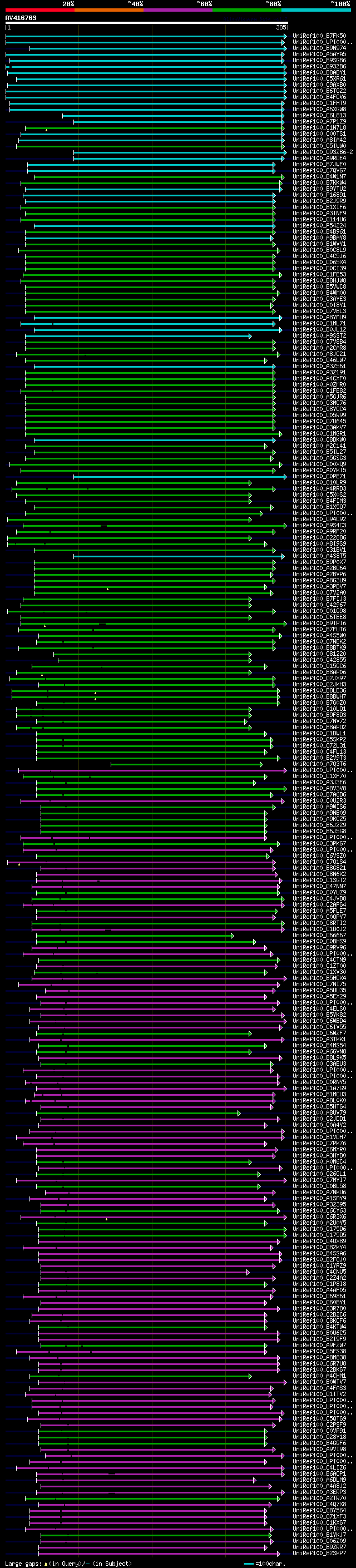356x1568 pixels.
Task: Click the white query bar spanning 1 to 385
Action: (x=147, y=23)
